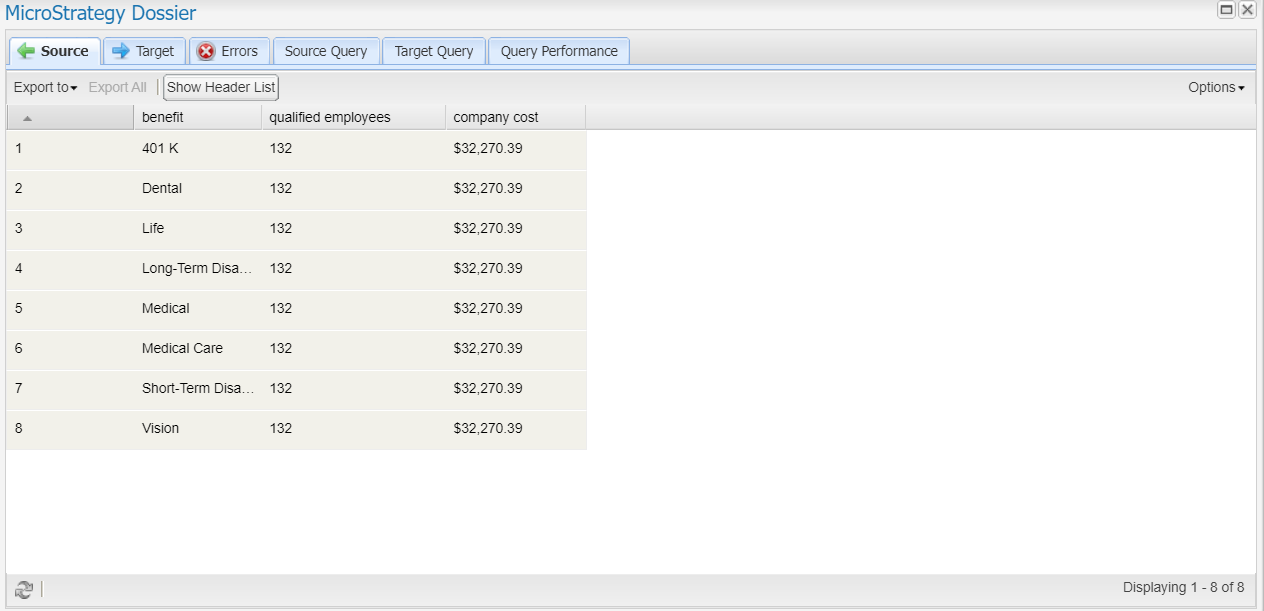Click the green arrow Source tab icon

tap(27, 51)
